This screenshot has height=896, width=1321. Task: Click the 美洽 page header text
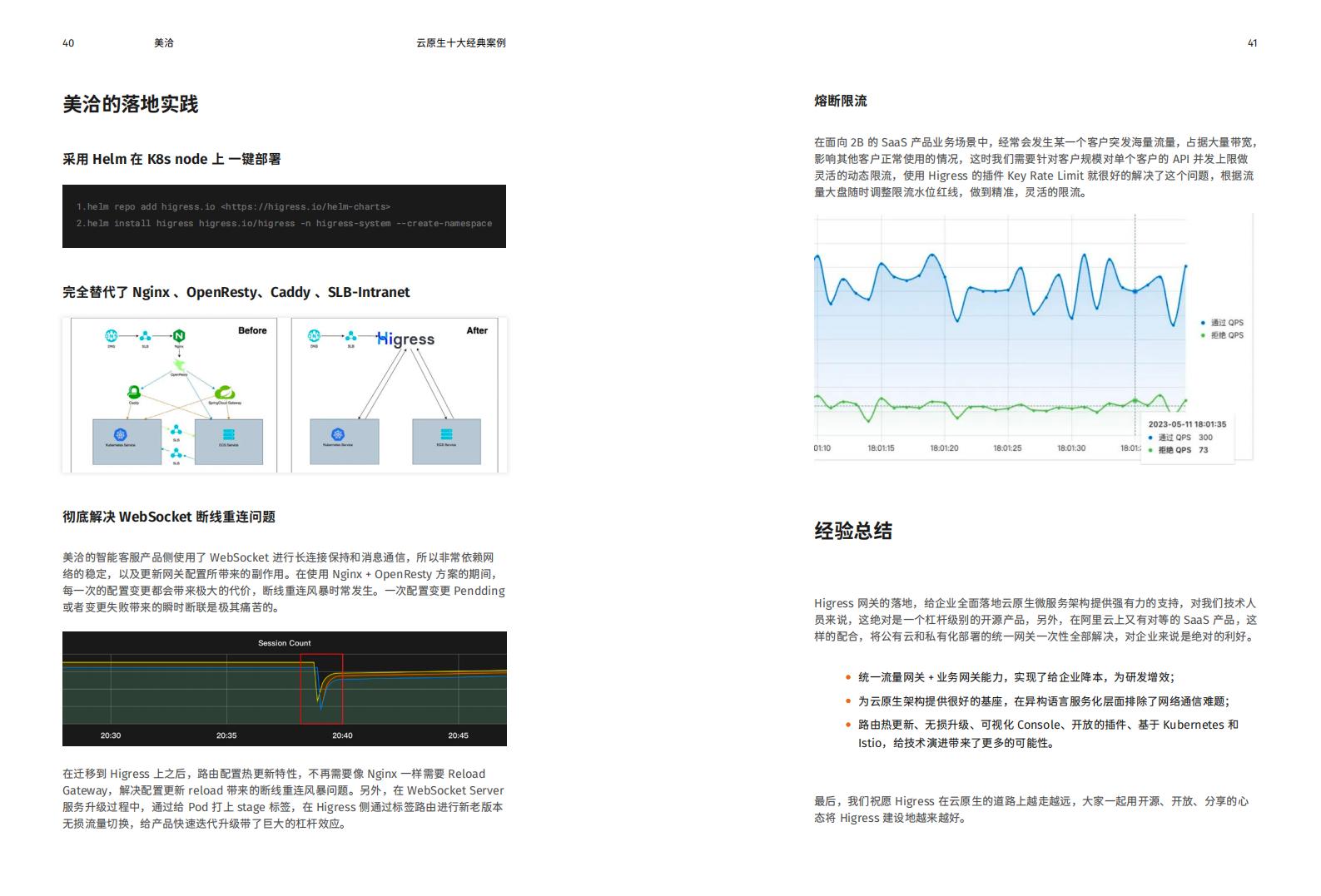coord(164,43)
